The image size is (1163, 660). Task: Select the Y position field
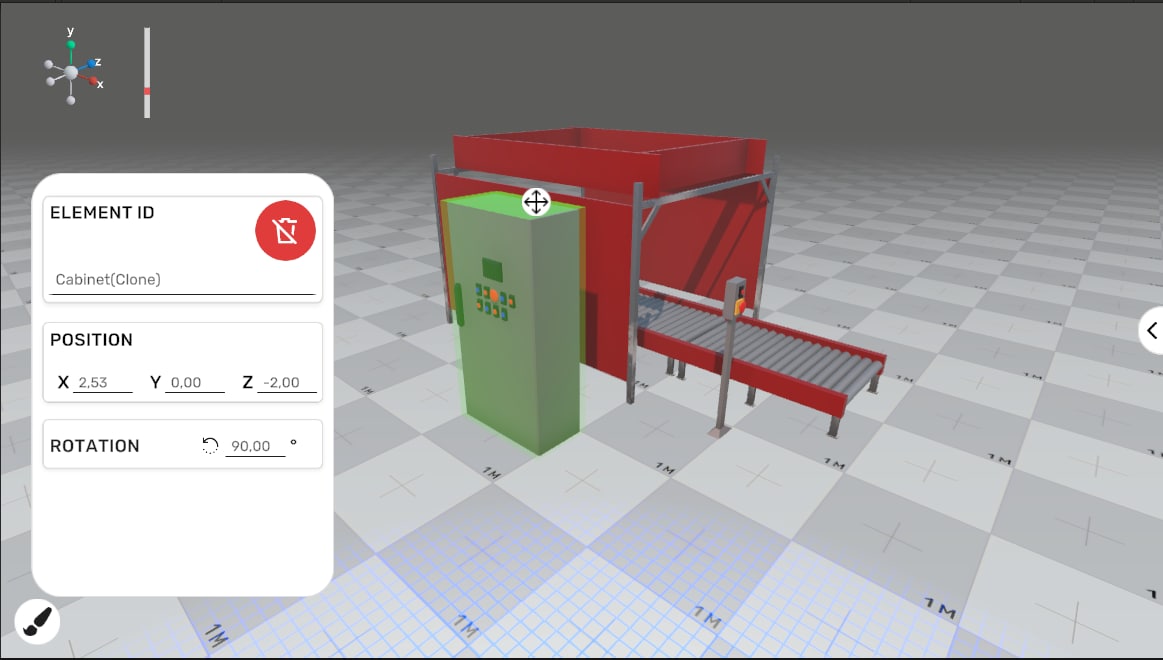pyautogui.click(x=195, y=383)
